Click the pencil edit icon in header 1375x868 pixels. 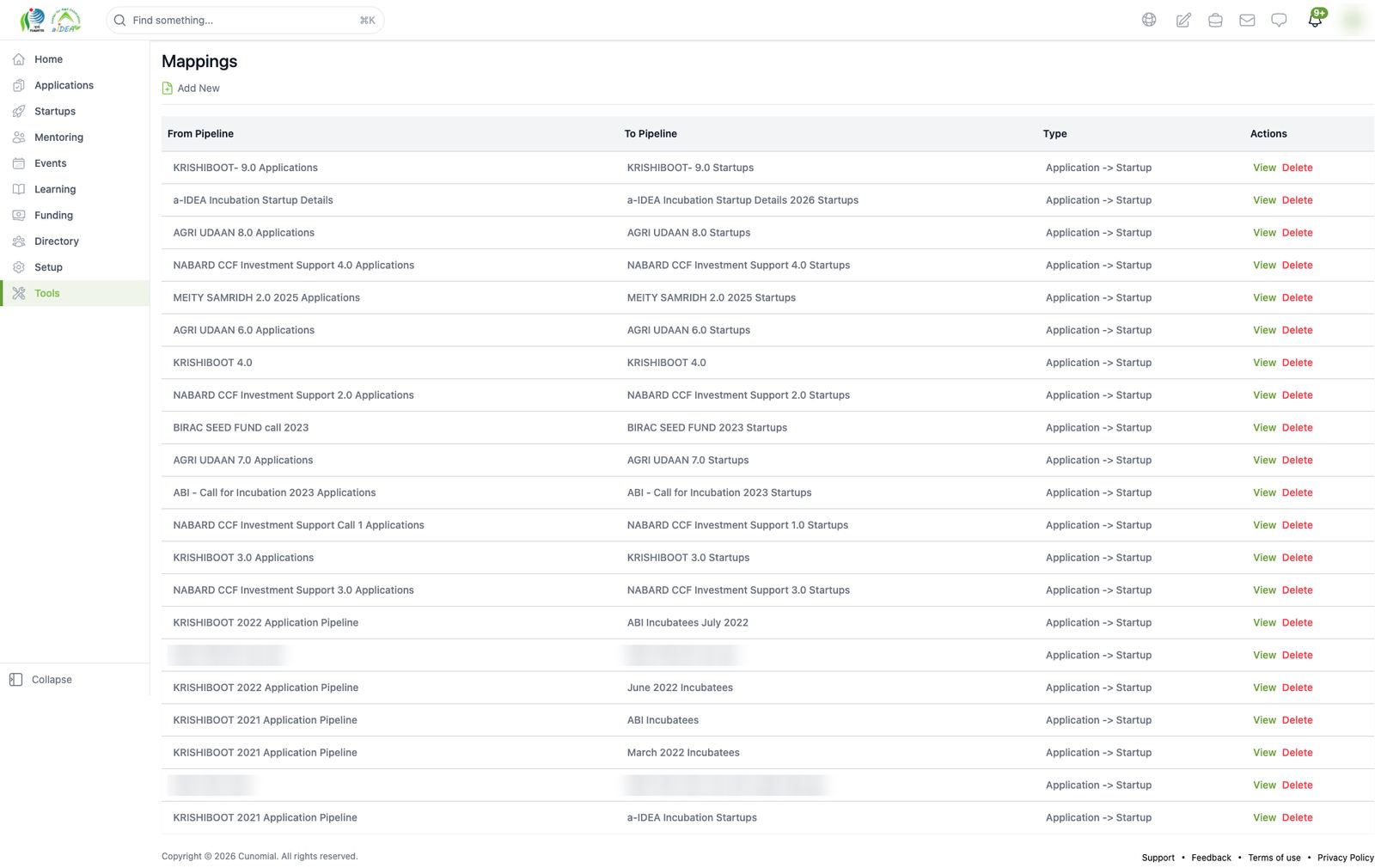[x=1183, y=20]
